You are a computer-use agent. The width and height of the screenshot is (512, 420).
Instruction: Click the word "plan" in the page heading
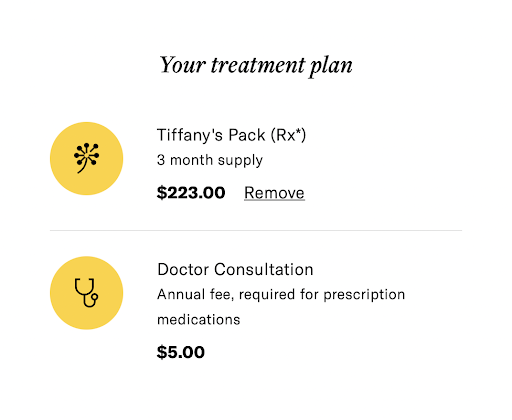click(x=331, y=66)
